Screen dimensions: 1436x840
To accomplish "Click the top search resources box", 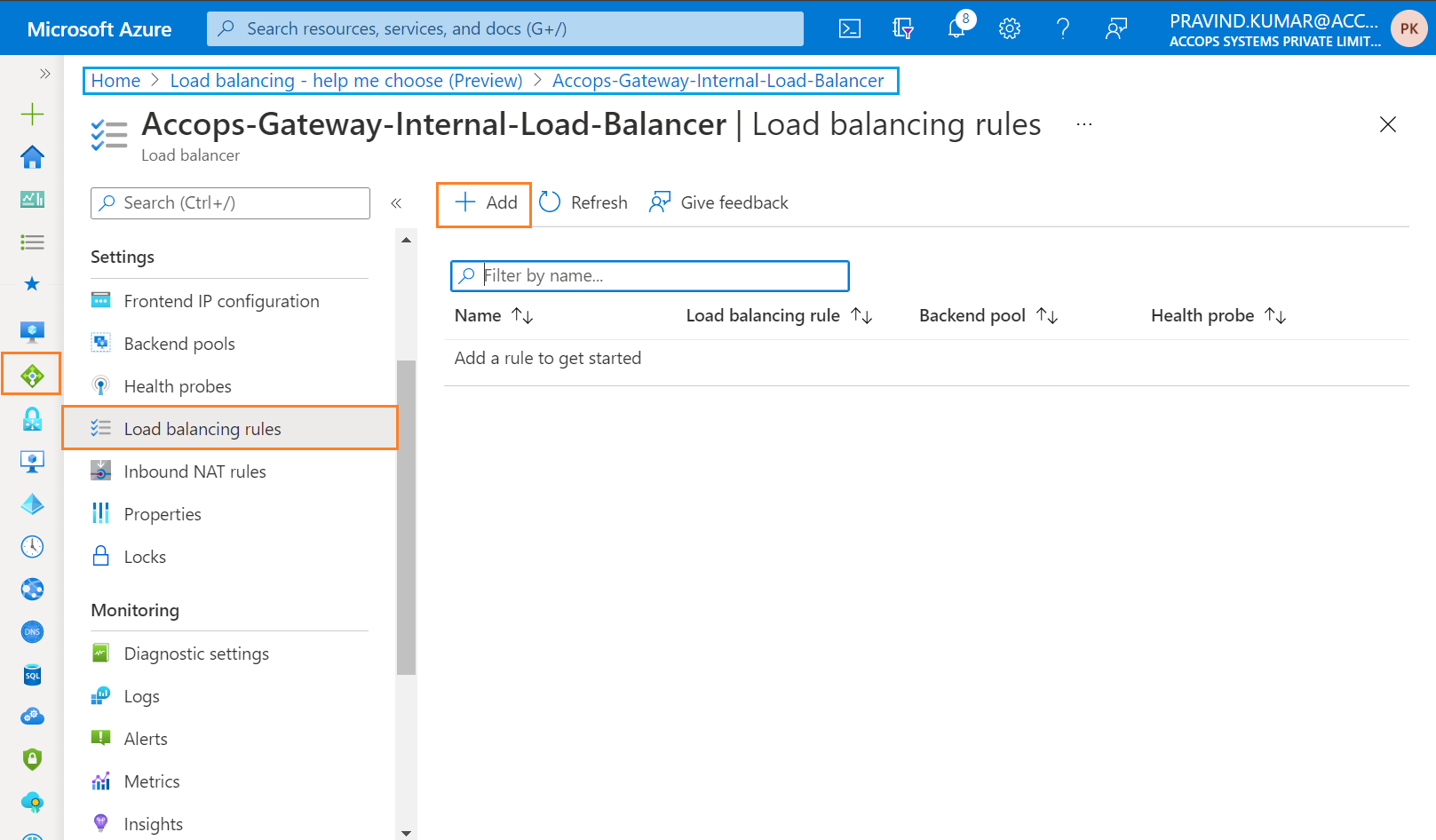I will tap(505, 28).
